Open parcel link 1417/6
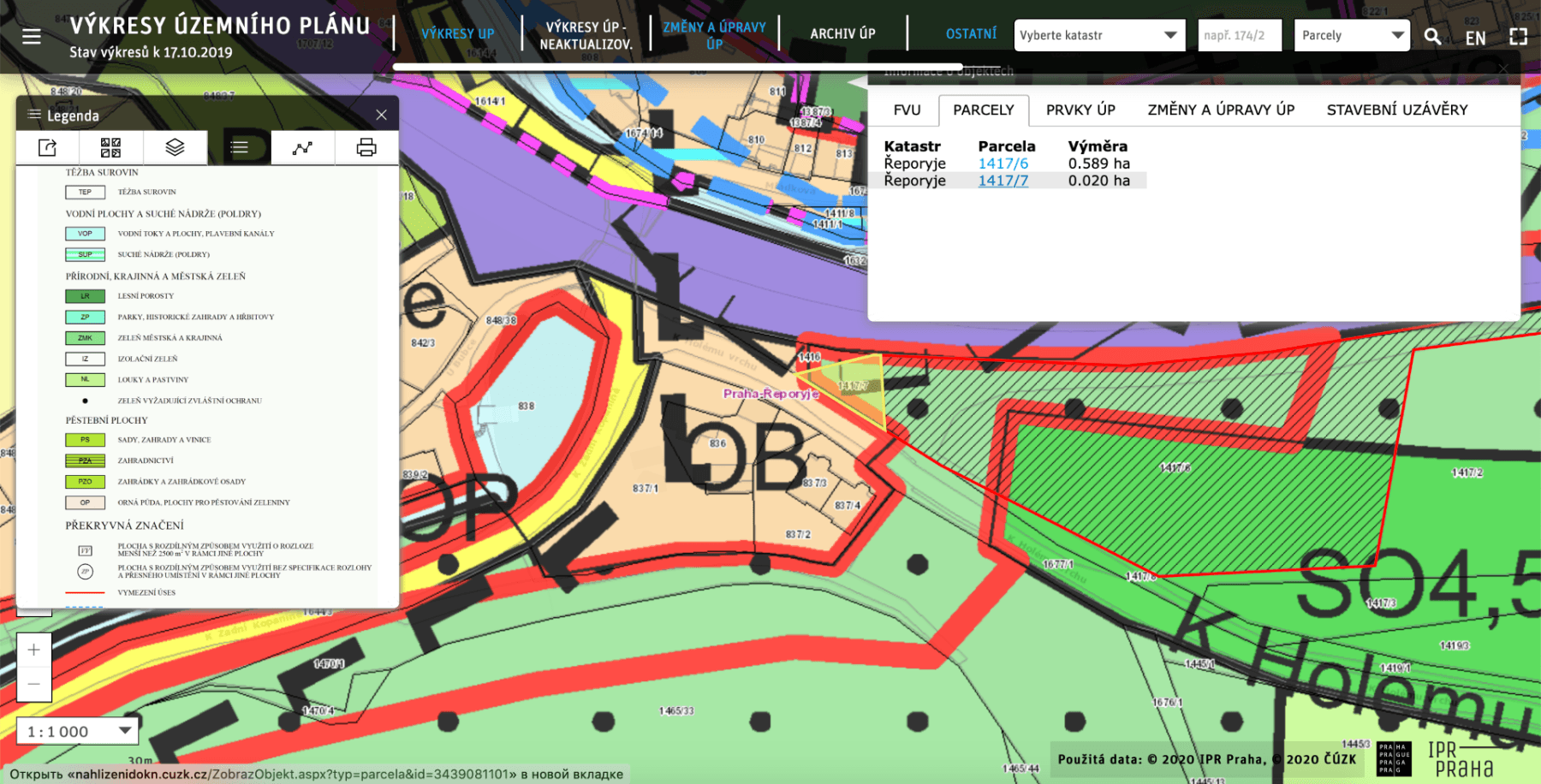Image resolution: width=1541 pixels, height=784 pixels. (1003, 163)
